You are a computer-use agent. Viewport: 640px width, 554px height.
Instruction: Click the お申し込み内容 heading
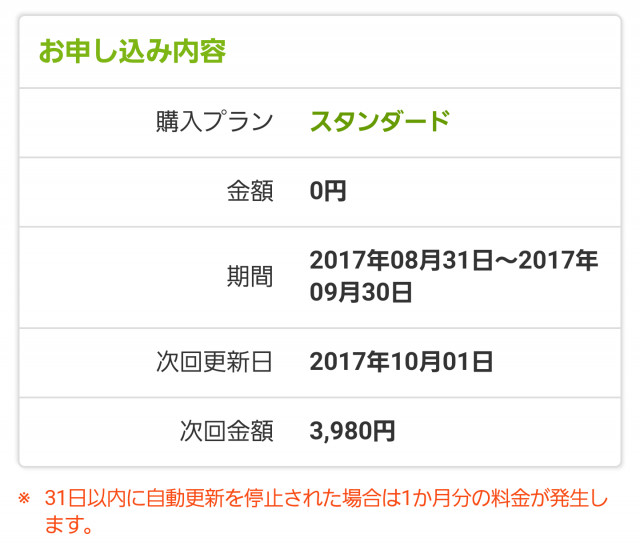pyautogui.click(x=132, y=51)
